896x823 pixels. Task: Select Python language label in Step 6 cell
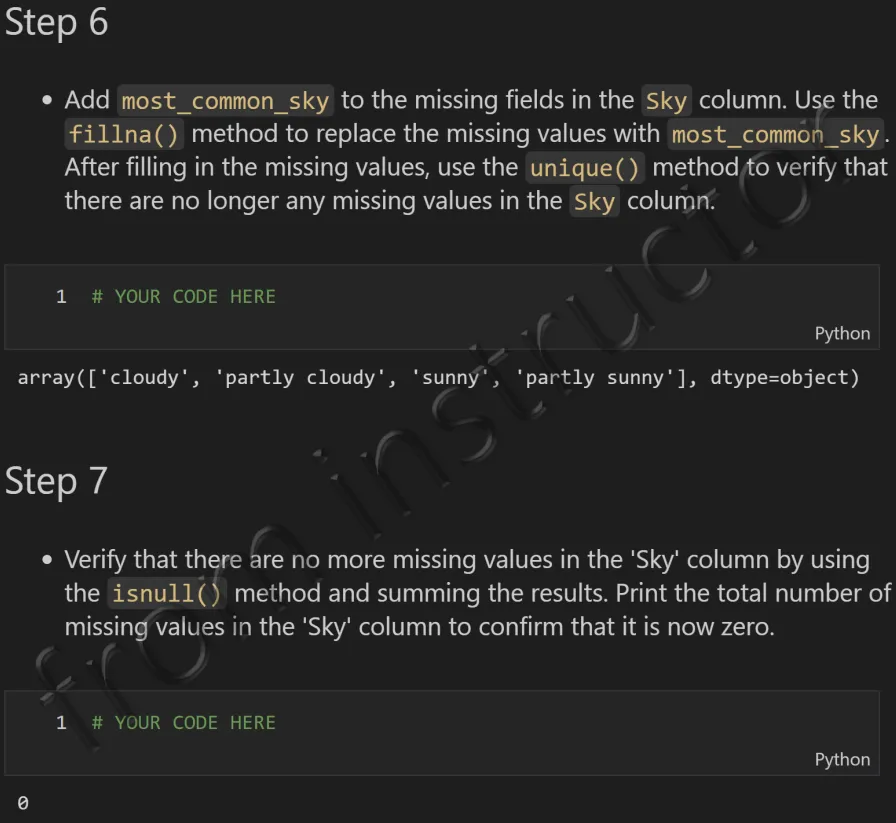point(842,333)
